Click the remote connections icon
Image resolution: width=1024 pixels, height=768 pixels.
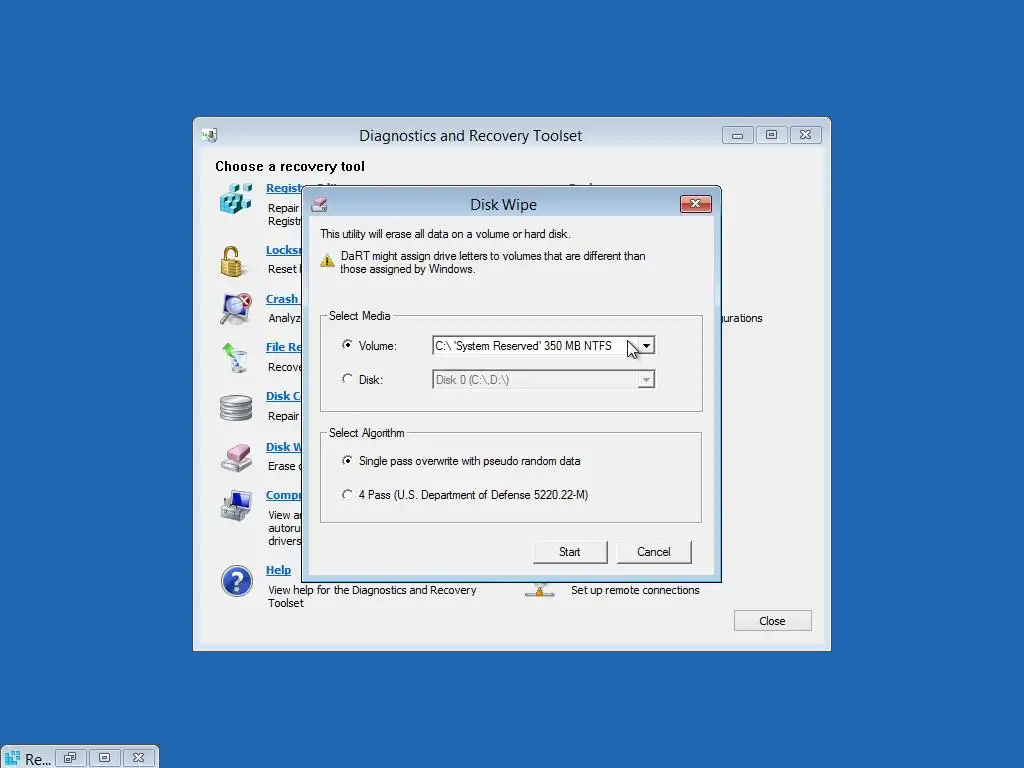click(539, 590)
